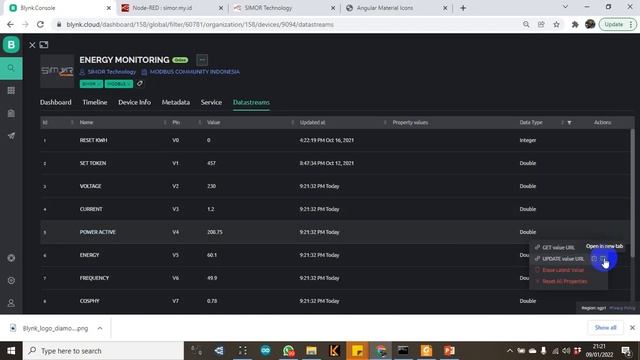The width and height of the screenshot is (640, 360).
Task: Open the grid templates icon in sidebar
Action: 11,90
